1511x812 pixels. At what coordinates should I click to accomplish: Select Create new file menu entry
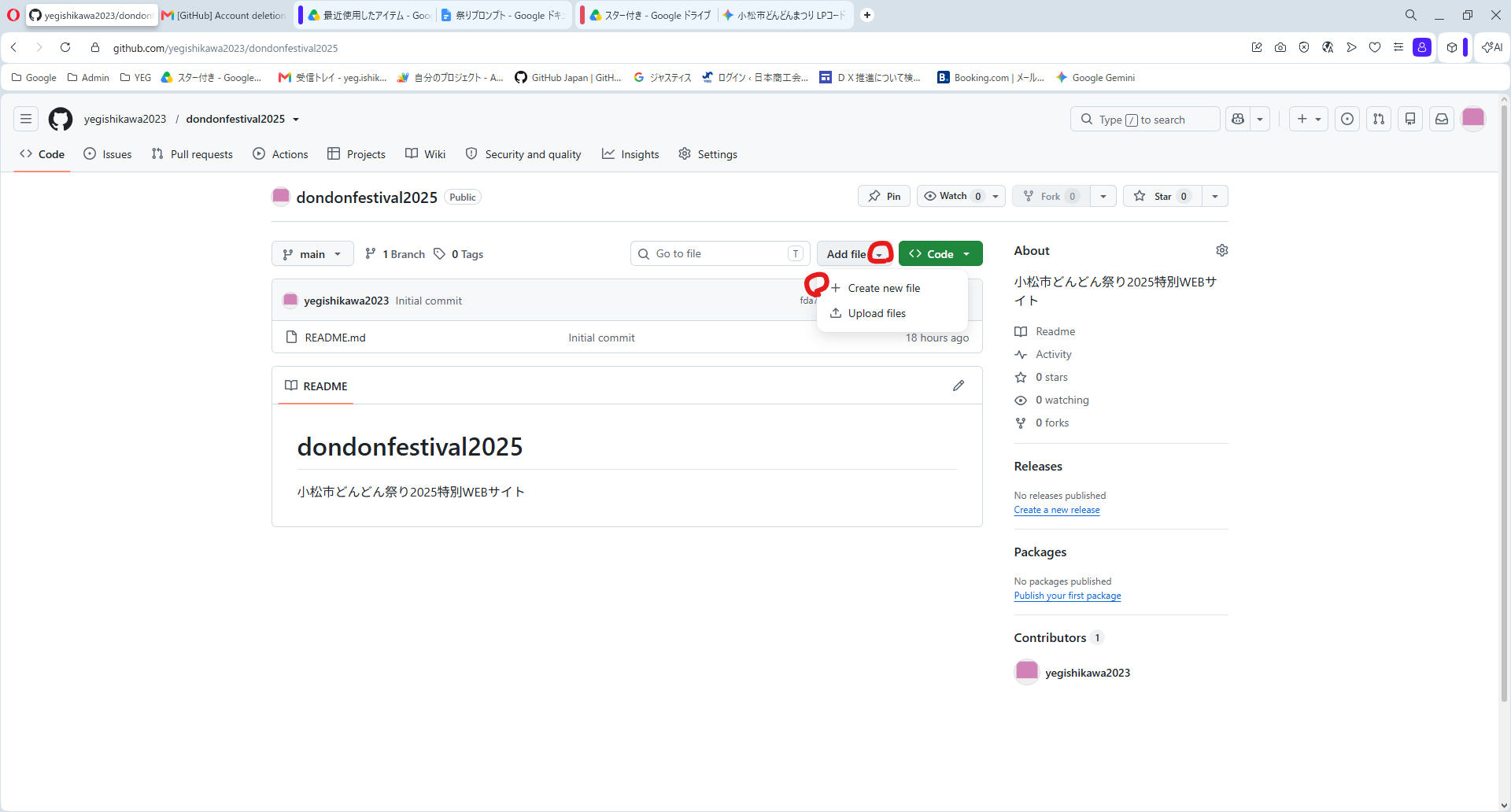(892, 288)
